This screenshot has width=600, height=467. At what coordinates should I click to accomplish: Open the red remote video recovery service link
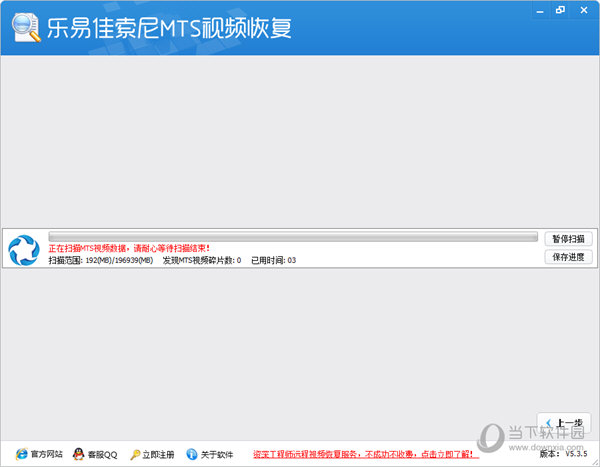365,454
